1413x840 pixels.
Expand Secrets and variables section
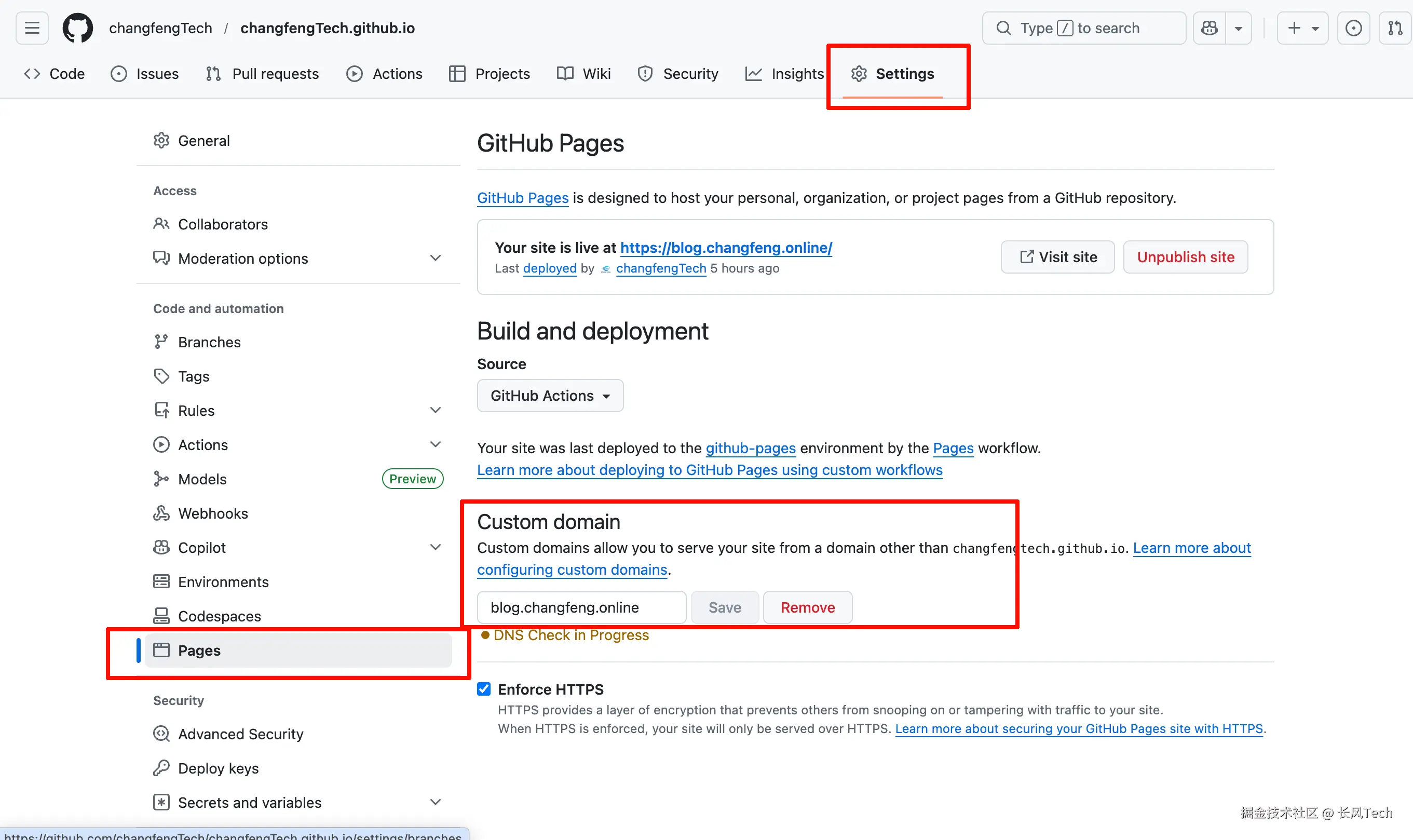[x=435, y=802]
